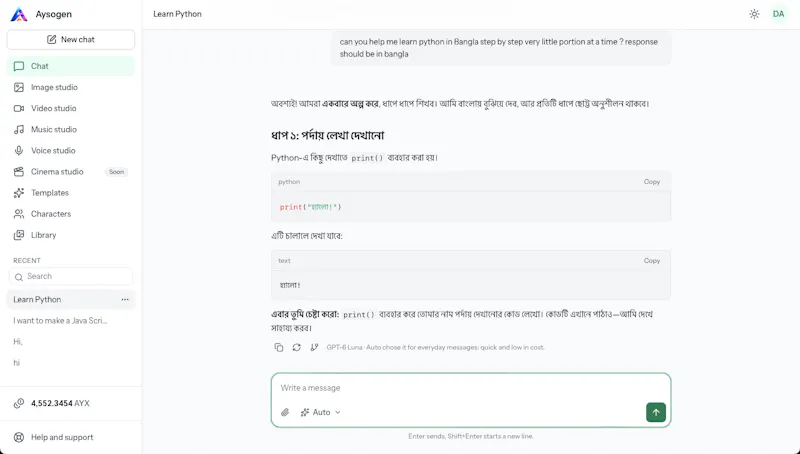Regenerate the response with refresh icon
This screenshot has width=800, height=454.
coord(296,347)
